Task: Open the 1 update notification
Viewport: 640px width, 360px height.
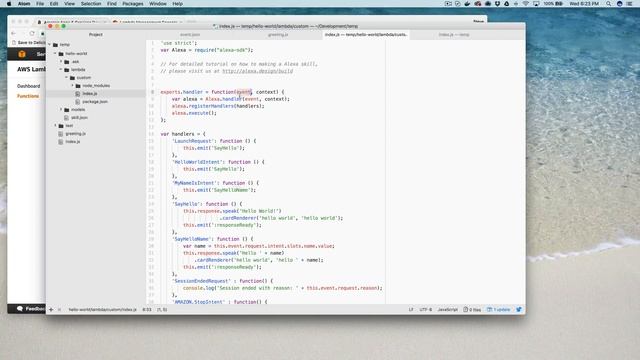Action: click(498, 309)
